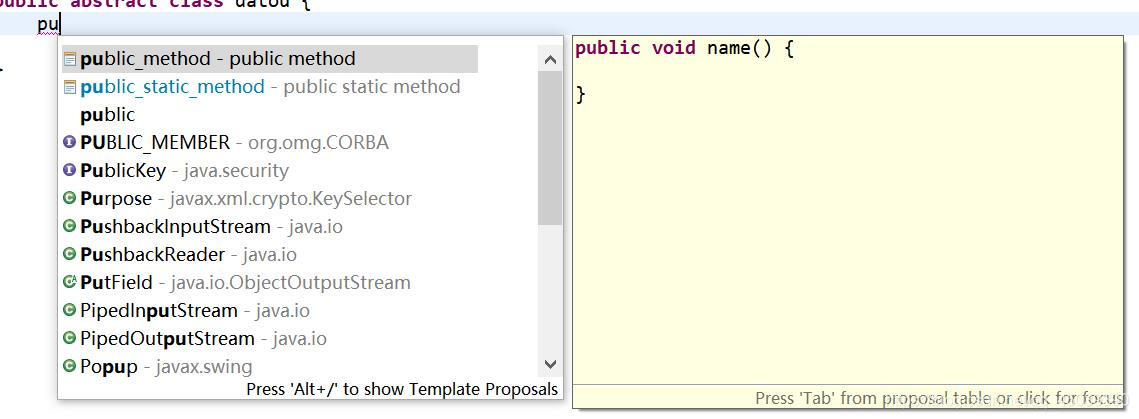Screen dimensions: 1139x419
Task: Click template icon beside public_method
Action: pos(70,59)
